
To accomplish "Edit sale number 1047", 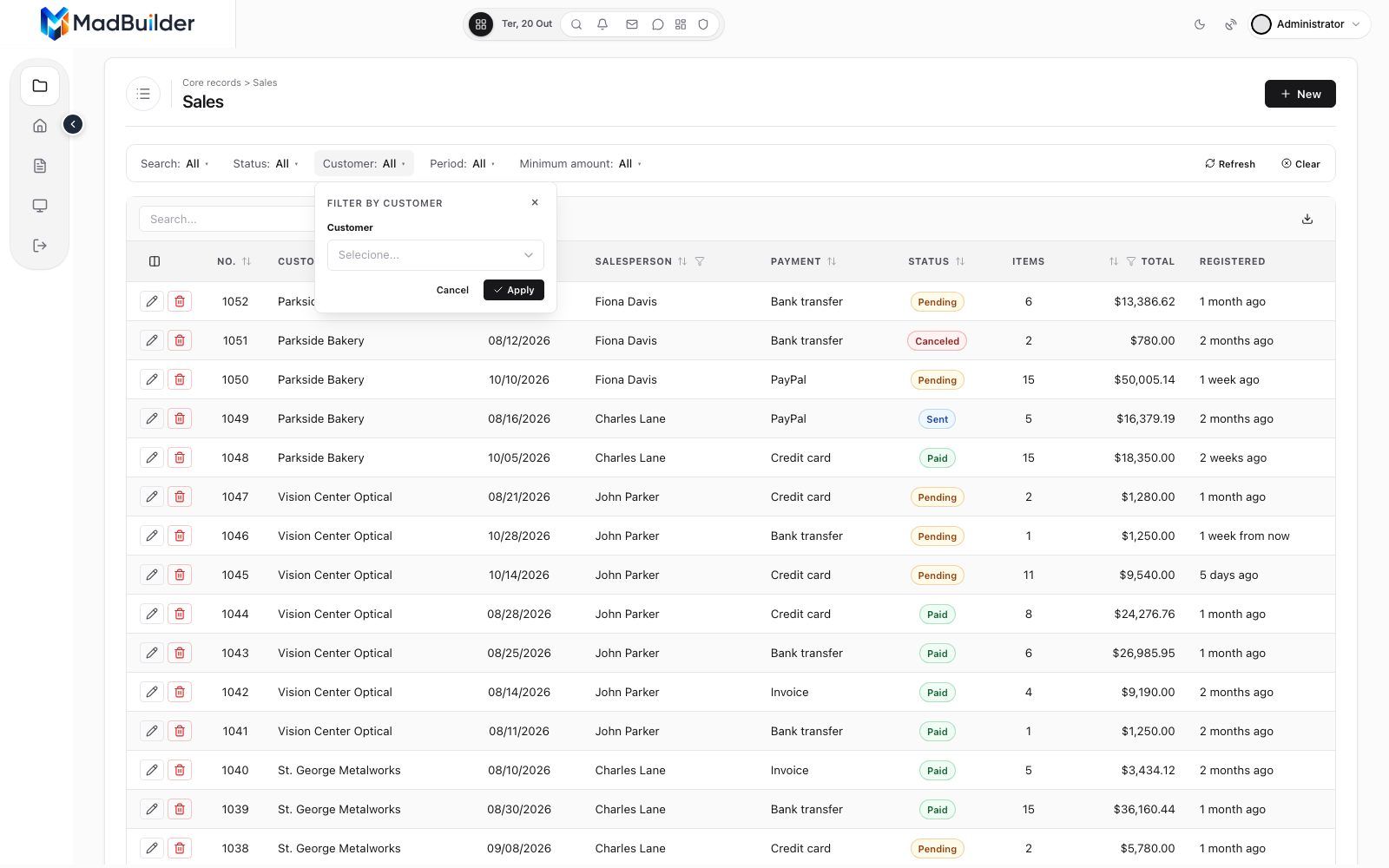I will 152,496.
